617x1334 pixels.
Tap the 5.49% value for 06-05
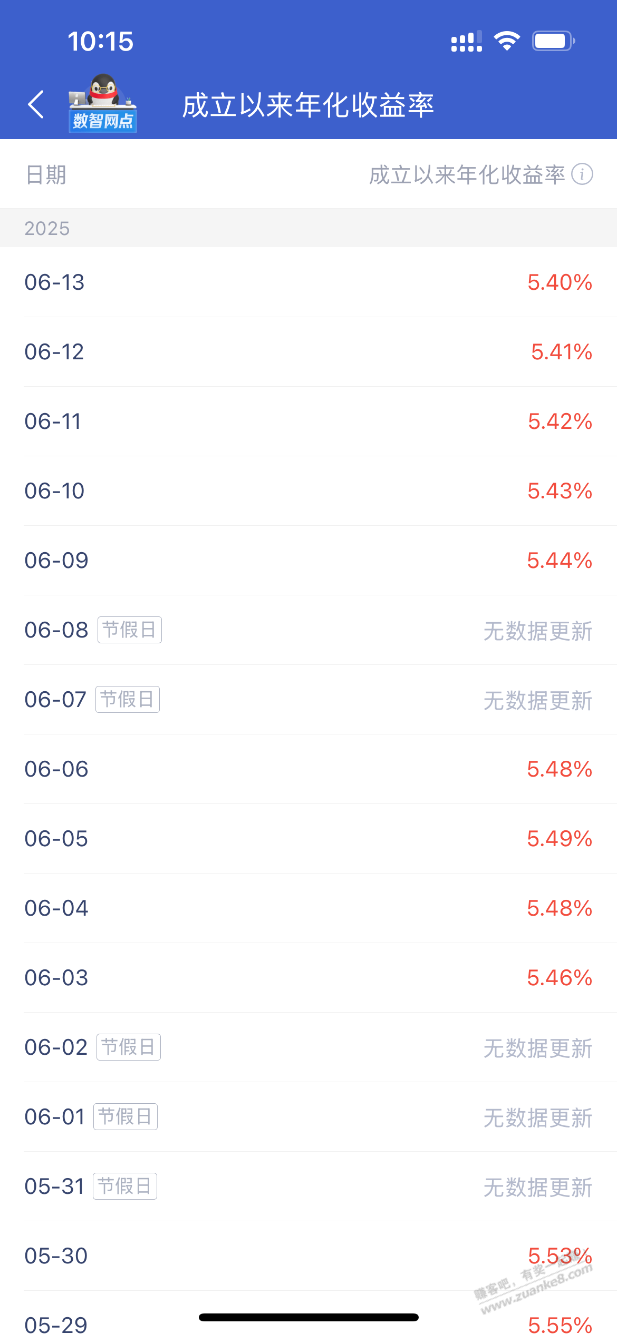coord(560,839)
